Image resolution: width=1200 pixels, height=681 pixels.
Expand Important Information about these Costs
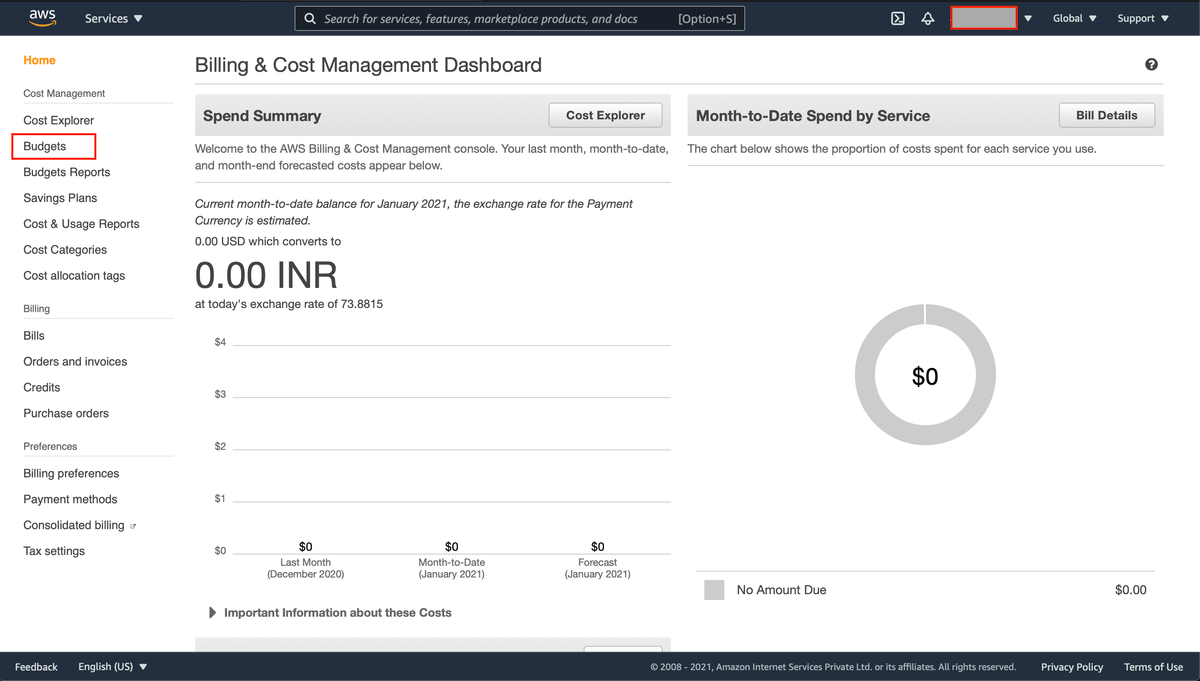[x=330, y=612]
